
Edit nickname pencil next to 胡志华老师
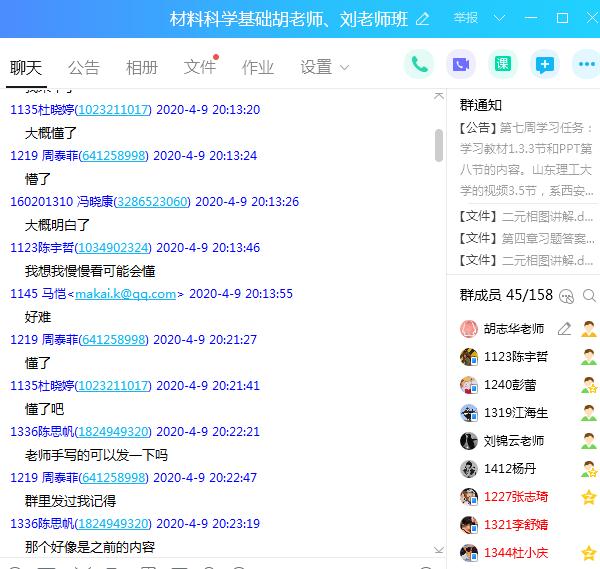coord(564,329)
